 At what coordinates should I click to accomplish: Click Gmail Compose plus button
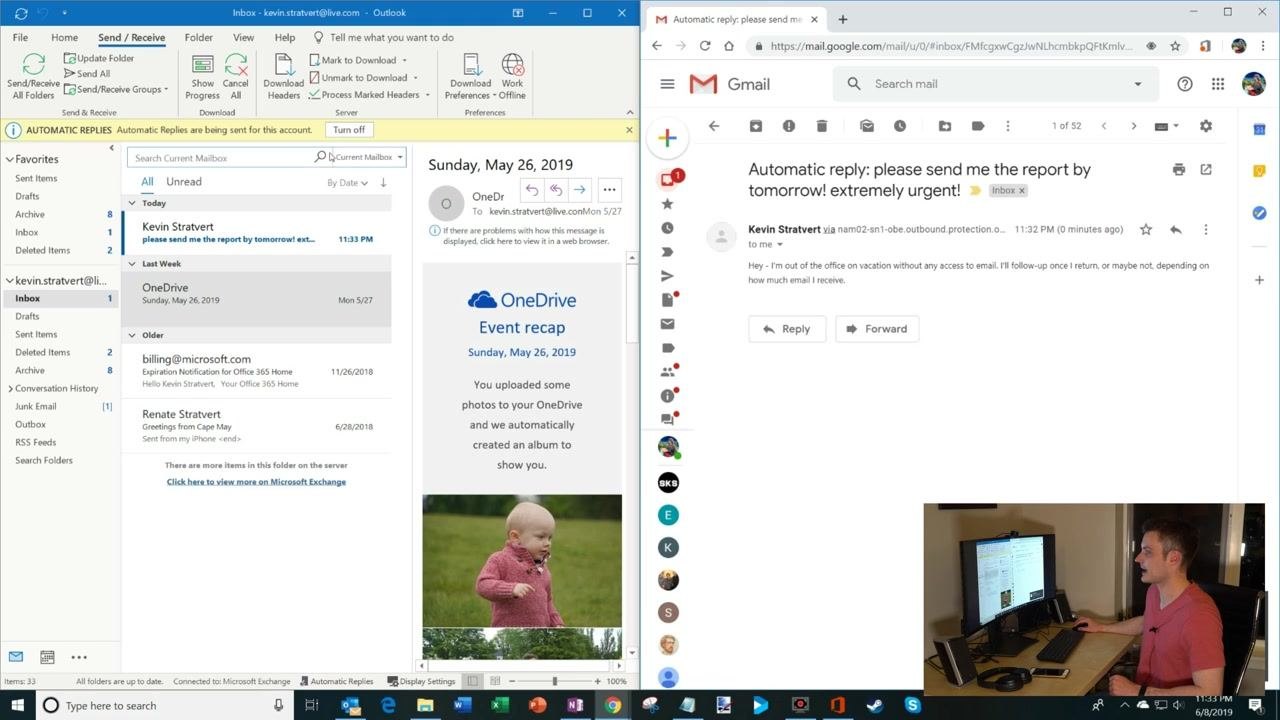(667, 138)
